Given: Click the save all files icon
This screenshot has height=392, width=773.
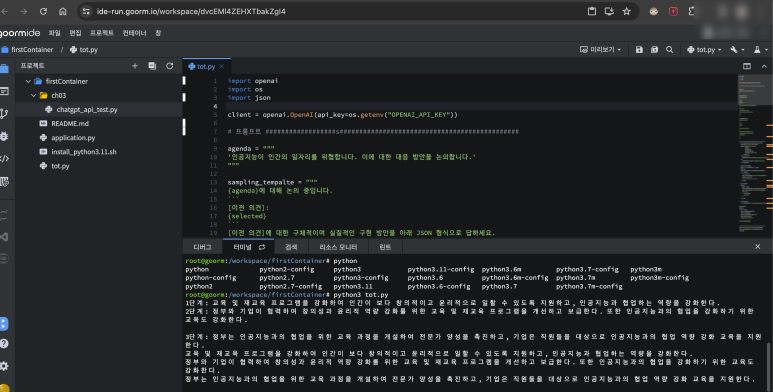Looking at the screenshot, I should [654, 50].
